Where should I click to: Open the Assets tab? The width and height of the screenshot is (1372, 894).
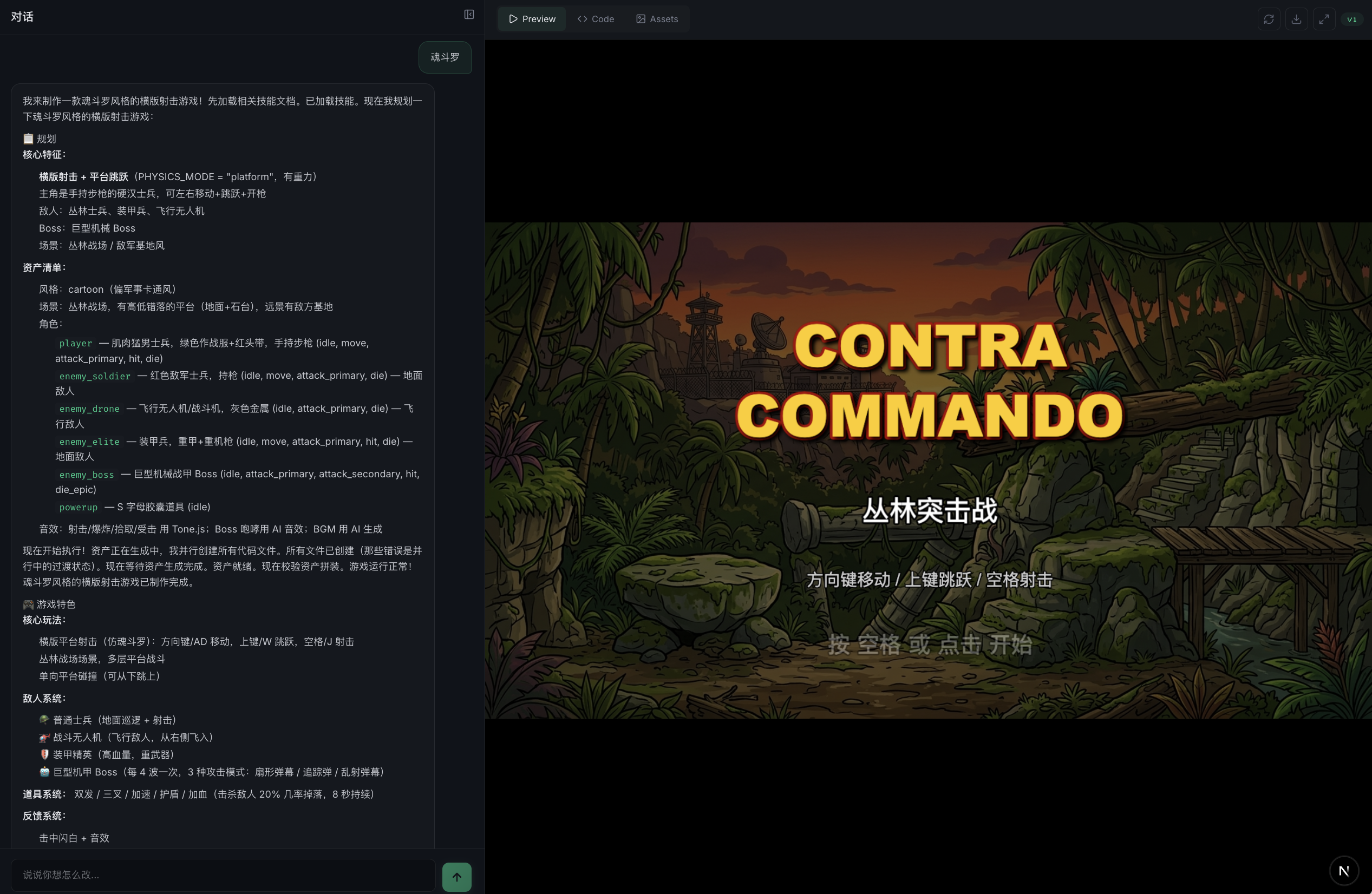coord(657,18)
